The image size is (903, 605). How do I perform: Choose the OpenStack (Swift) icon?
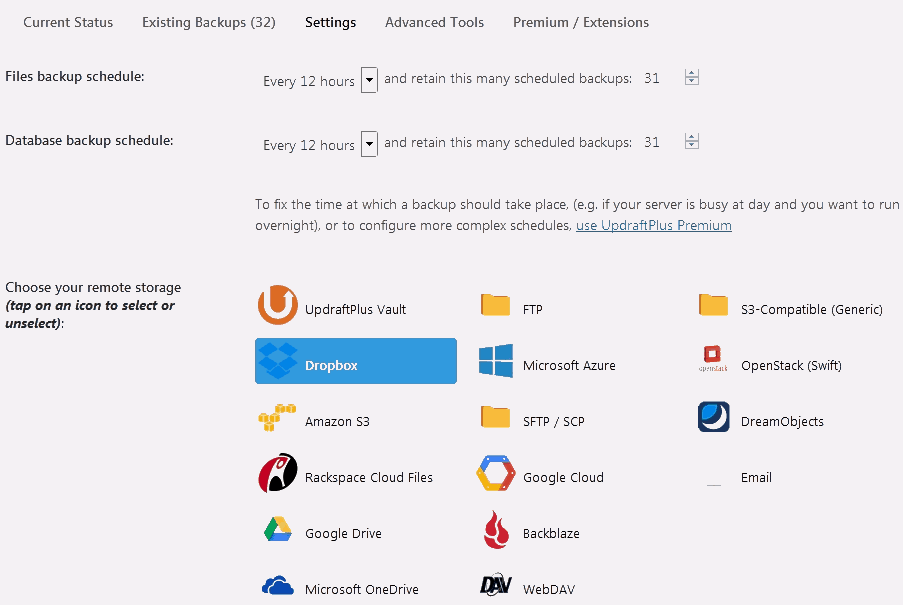(713, 359)
